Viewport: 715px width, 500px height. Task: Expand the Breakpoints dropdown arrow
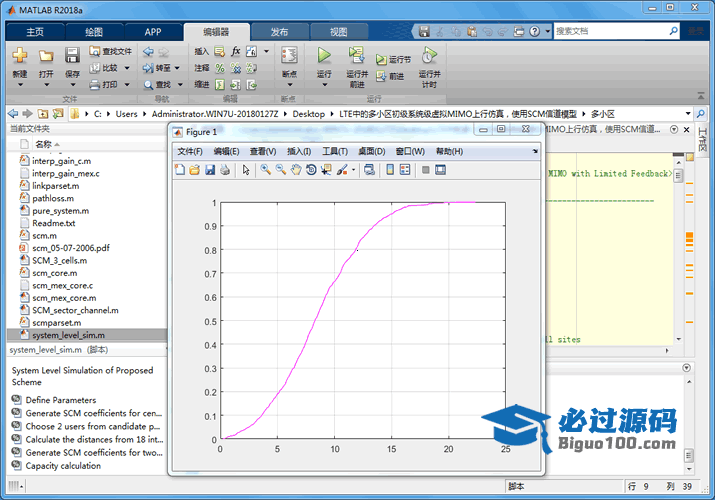pos(289,85)
